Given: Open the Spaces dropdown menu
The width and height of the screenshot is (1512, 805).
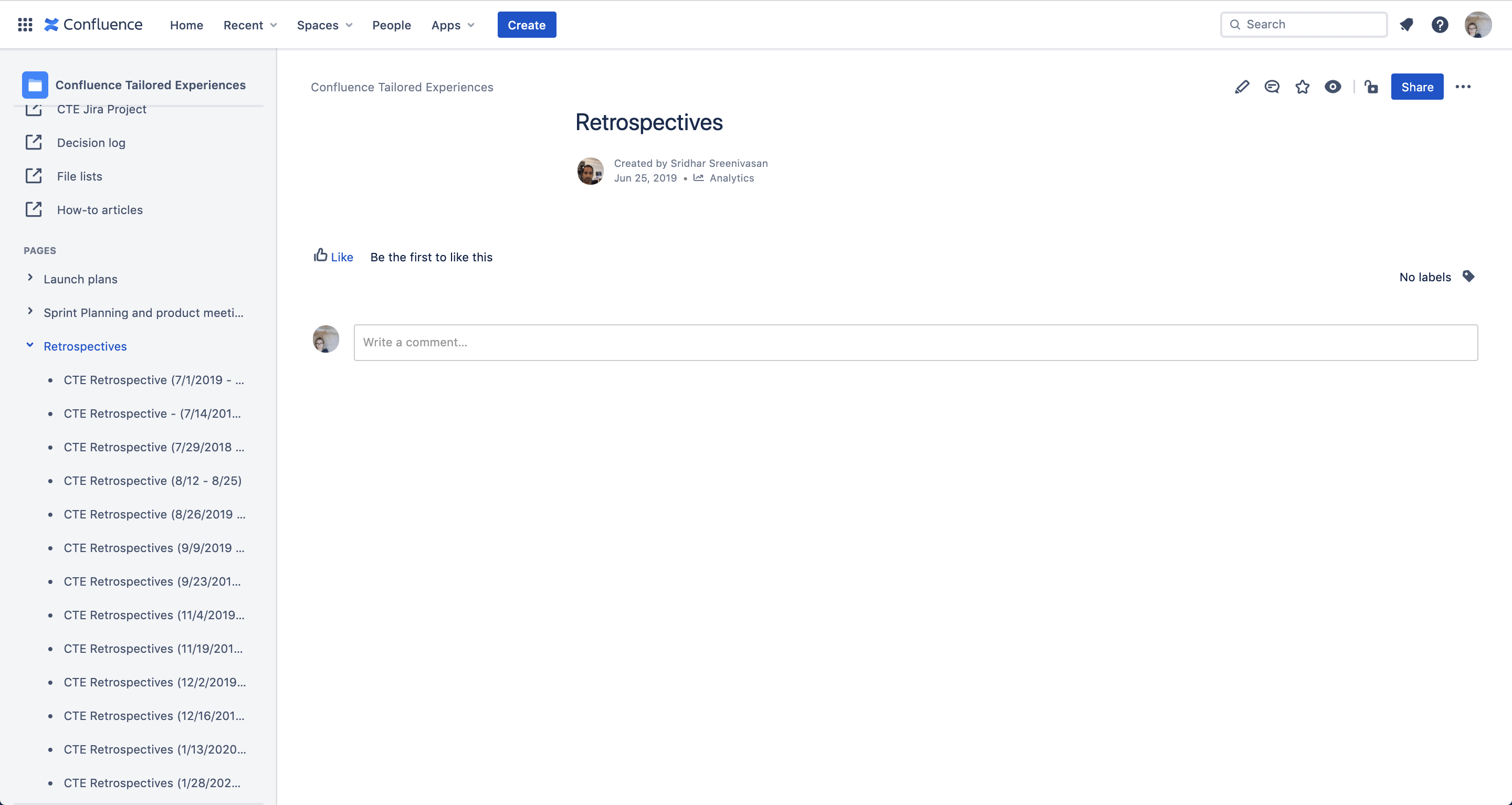Looking at the screenshot, I should 325,24.
